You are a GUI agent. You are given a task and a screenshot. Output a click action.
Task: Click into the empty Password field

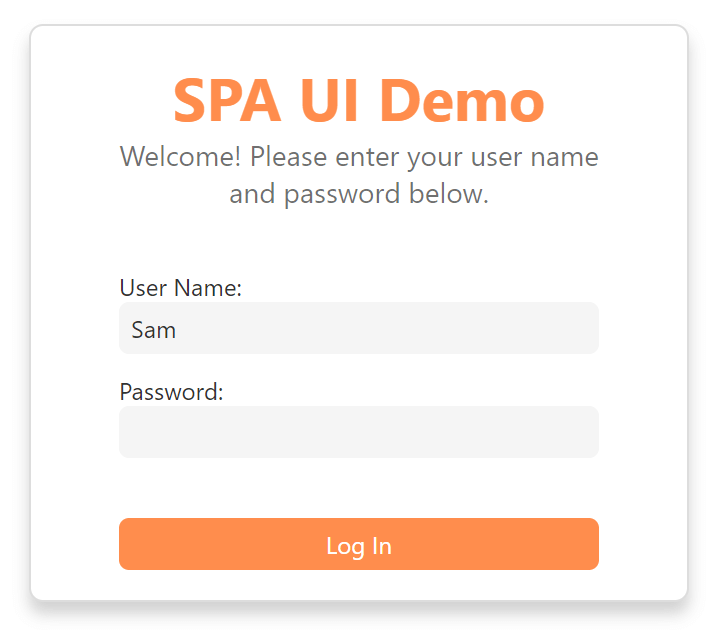tap(358, 432)
